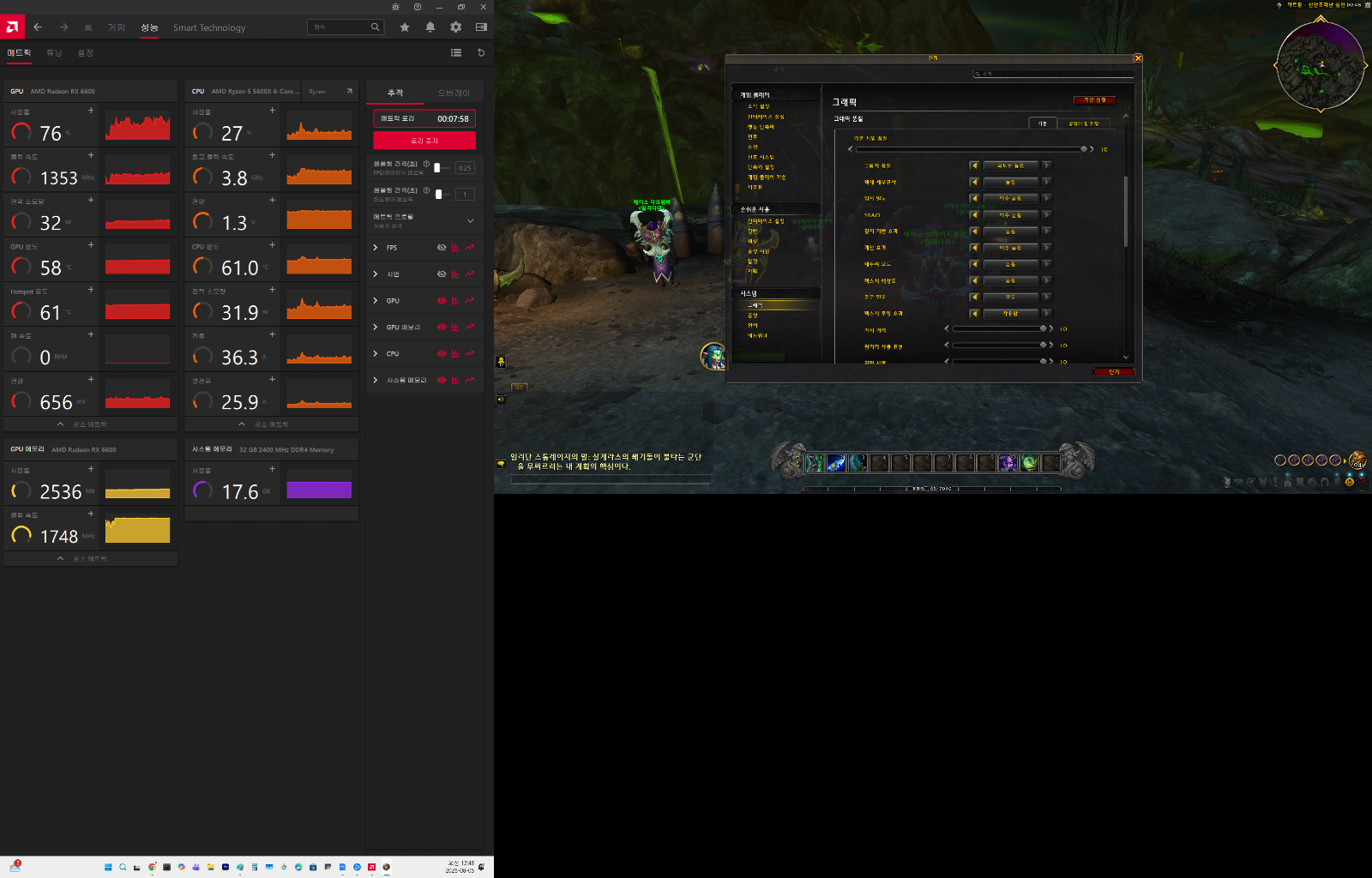The height and width of the screenshot is (878, 1372).
Task: Open the Smart Technology tab
Action: click(209, 27)
